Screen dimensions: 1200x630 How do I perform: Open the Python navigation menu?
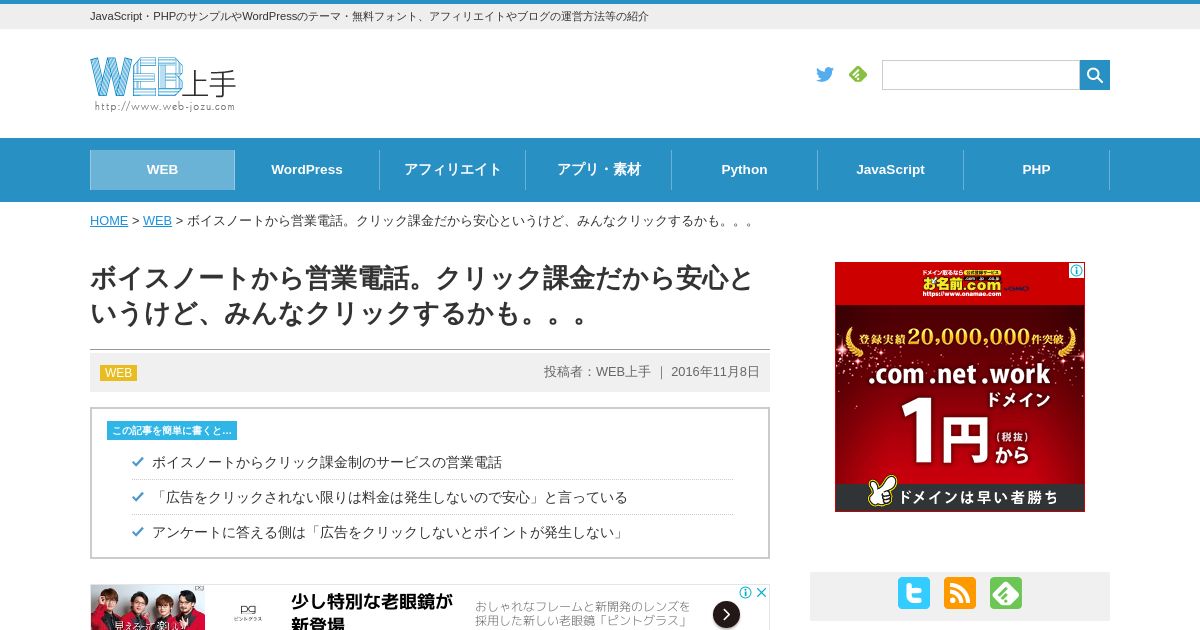point(745,170)
